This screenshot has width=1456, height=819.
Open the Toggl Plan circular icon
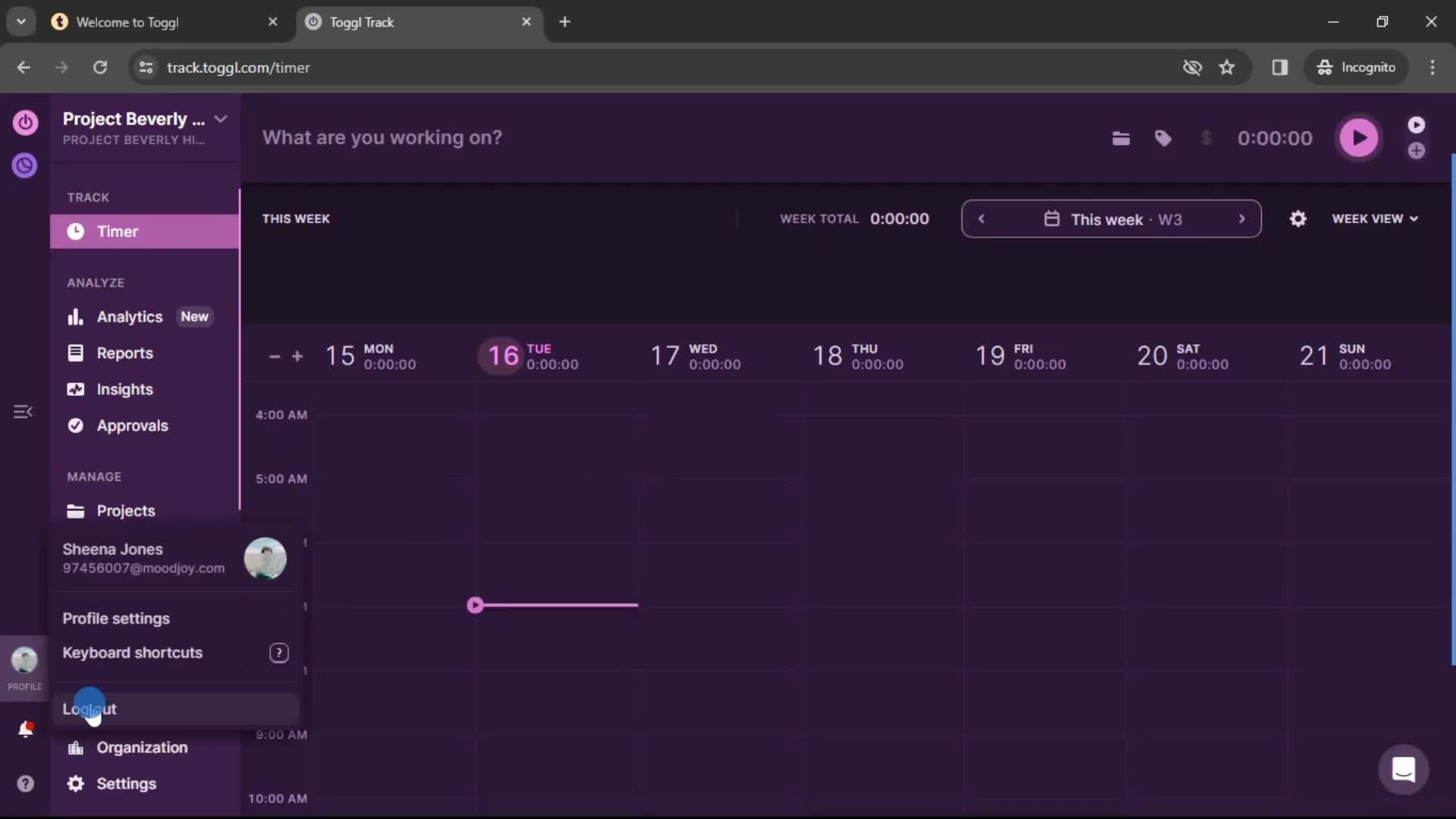tap(25, 165)
